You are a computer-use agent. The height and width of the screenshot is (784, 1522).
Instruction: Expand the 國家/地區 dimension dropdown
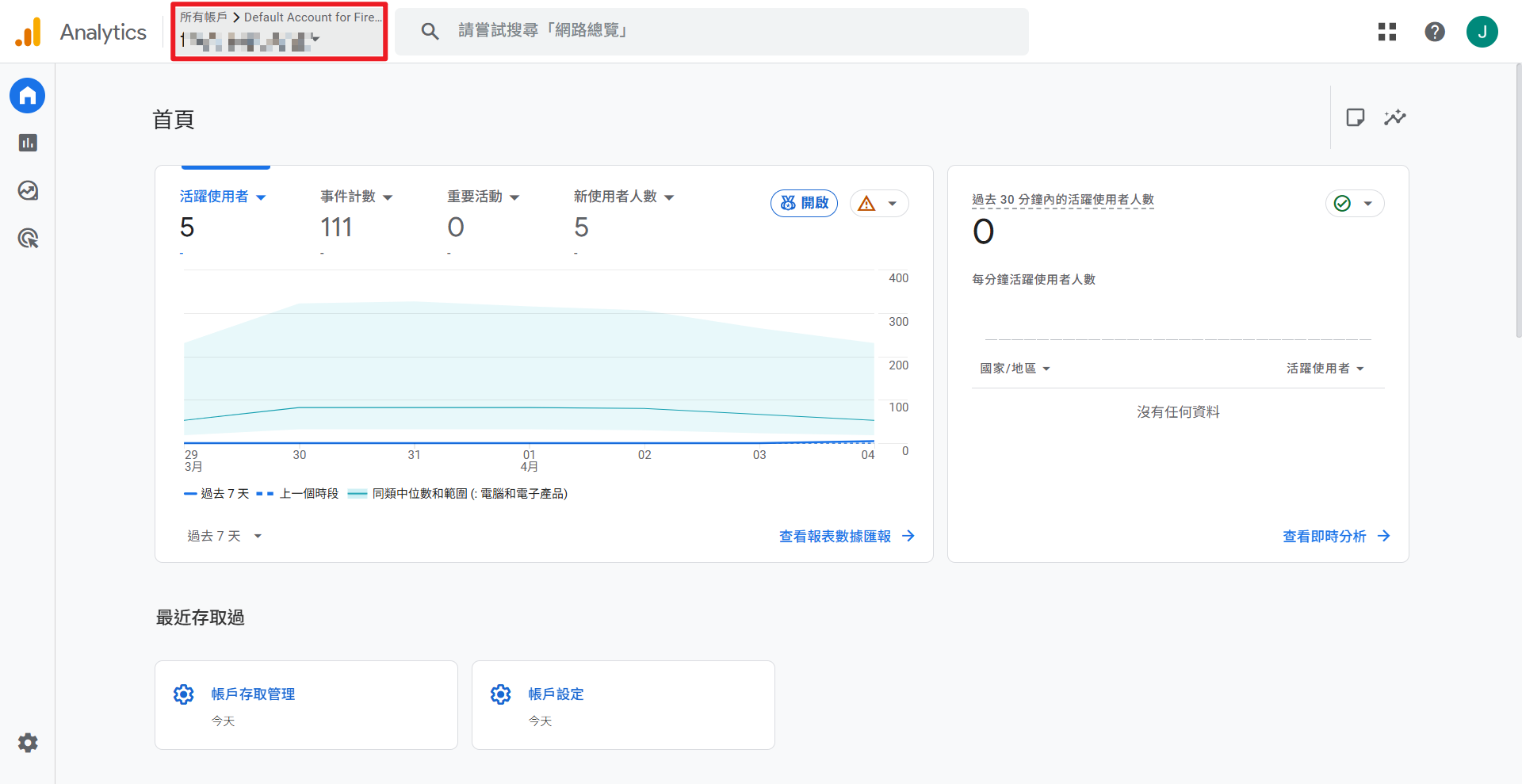coord(1015,368)
